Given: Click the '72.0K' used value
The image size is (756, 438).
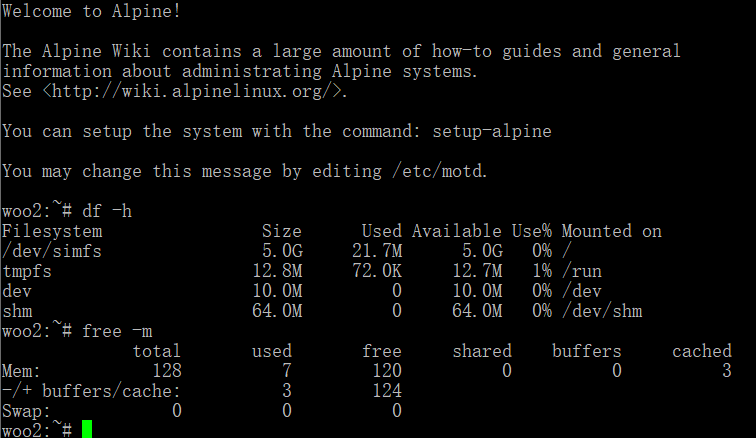Looking at the screenshot, I should [377, 271].
